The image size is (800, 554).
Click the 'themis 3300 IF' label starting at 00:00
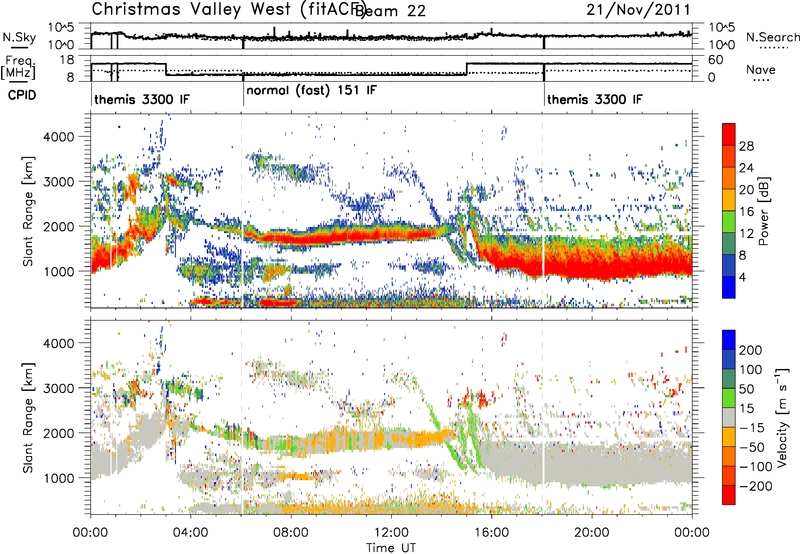click(141, 99)
